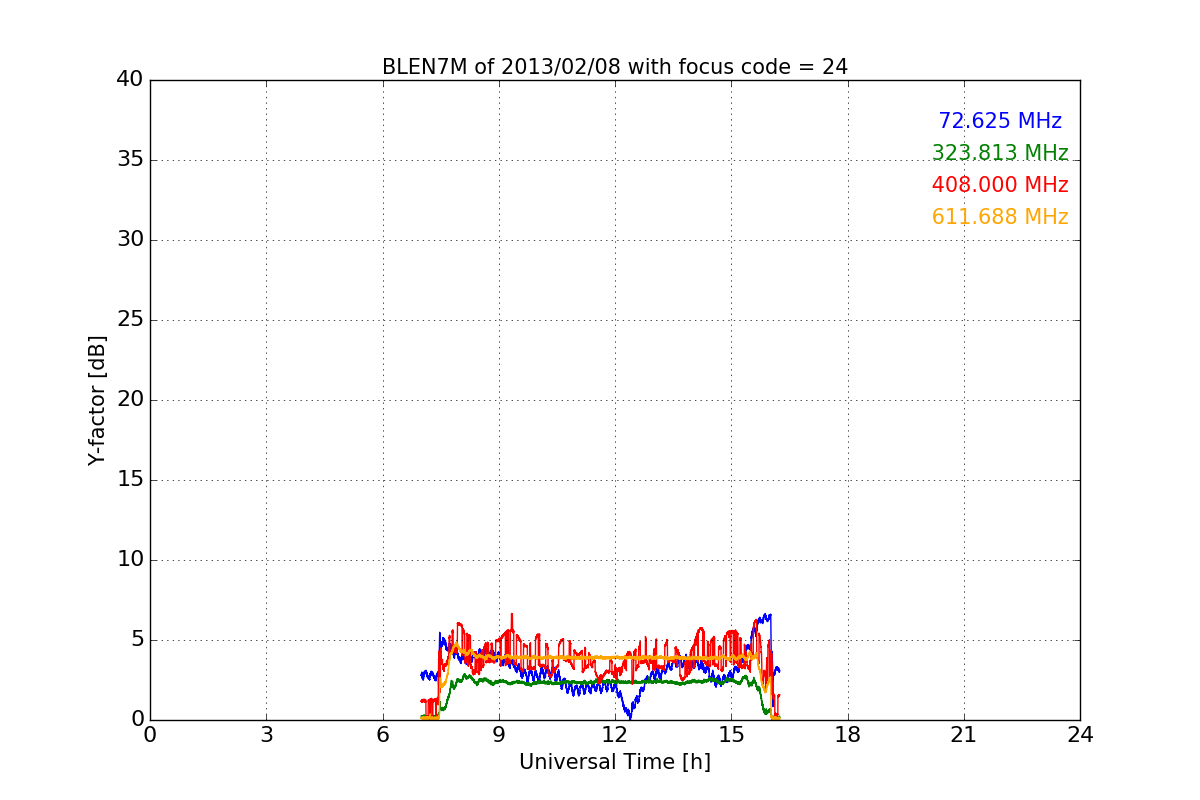
Task: Click the y-axis tick label 35
Action: point(130,160)
